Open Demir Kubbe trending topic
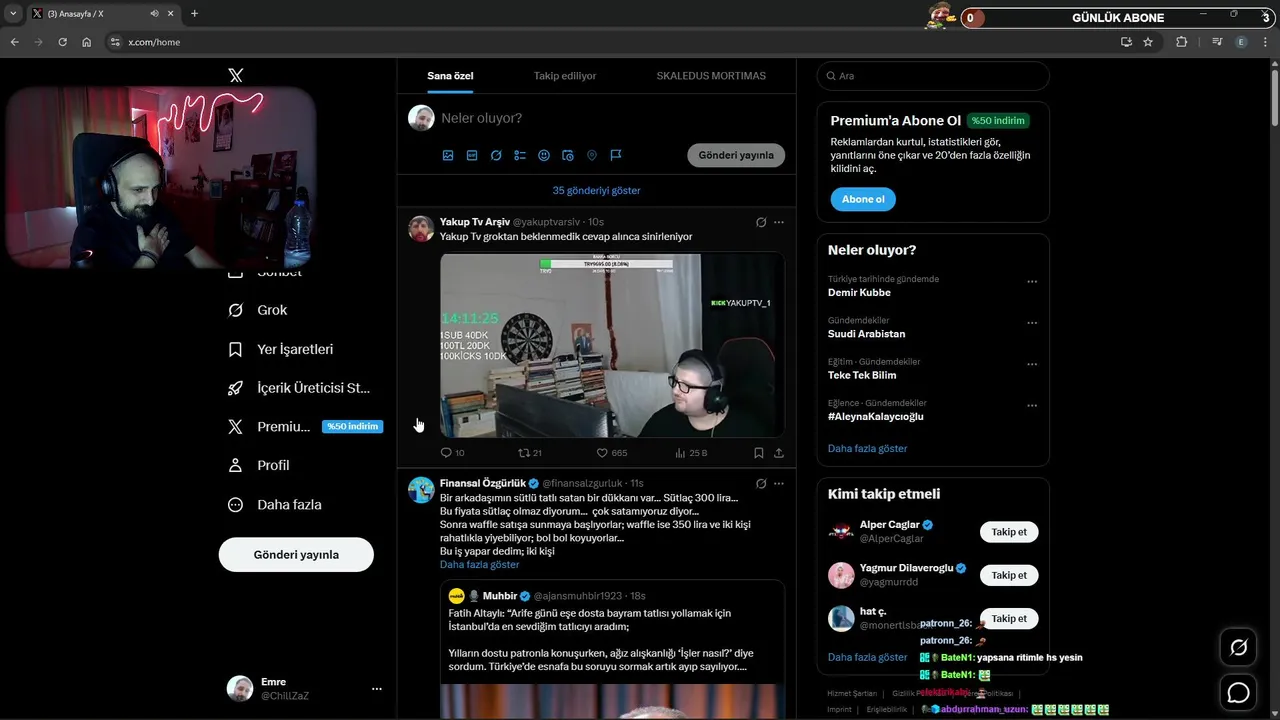This screenshot has height=720, width=1280. [859, 293]
